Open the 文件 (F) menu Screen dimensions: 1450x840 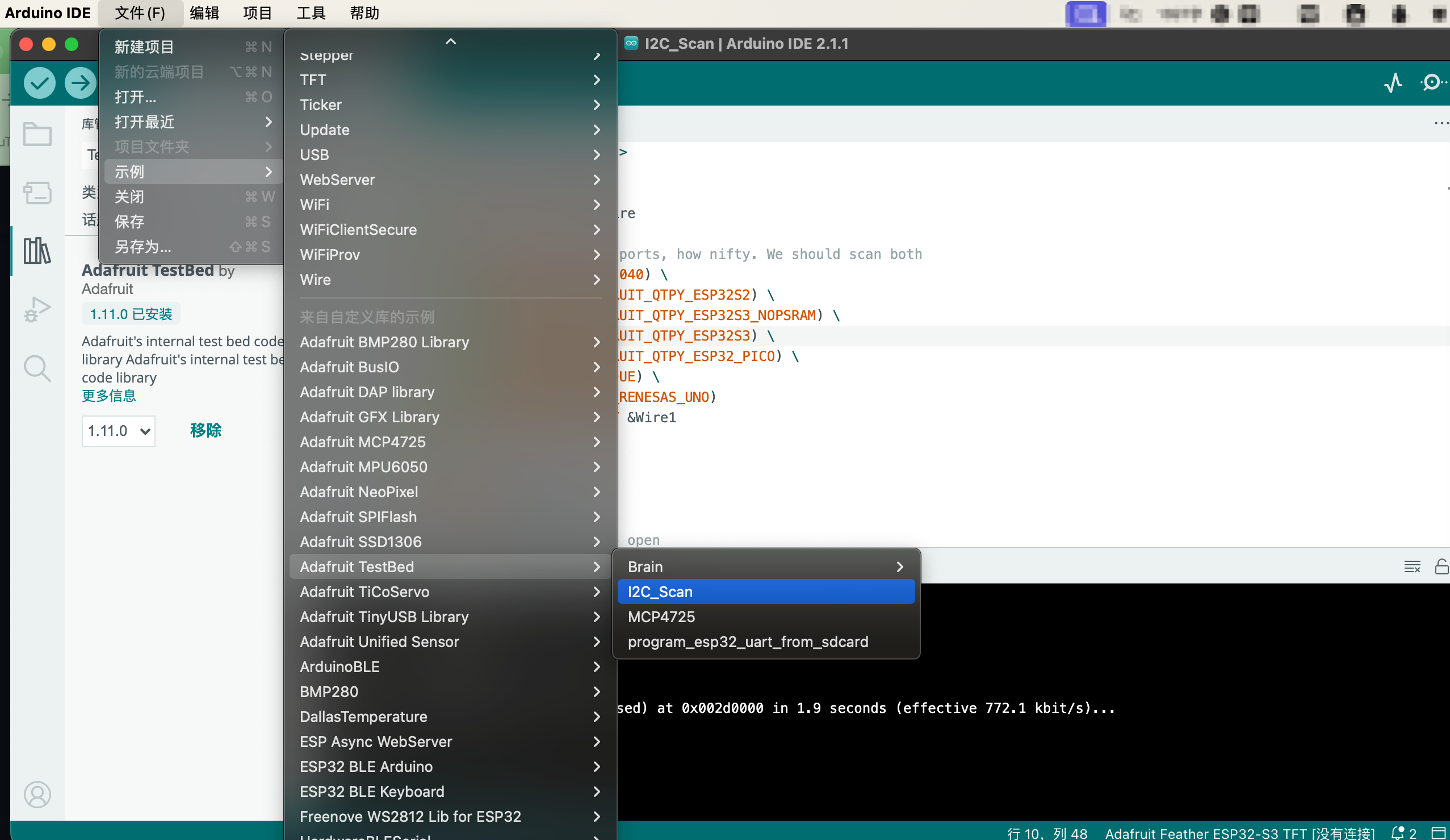click(140, 13)
